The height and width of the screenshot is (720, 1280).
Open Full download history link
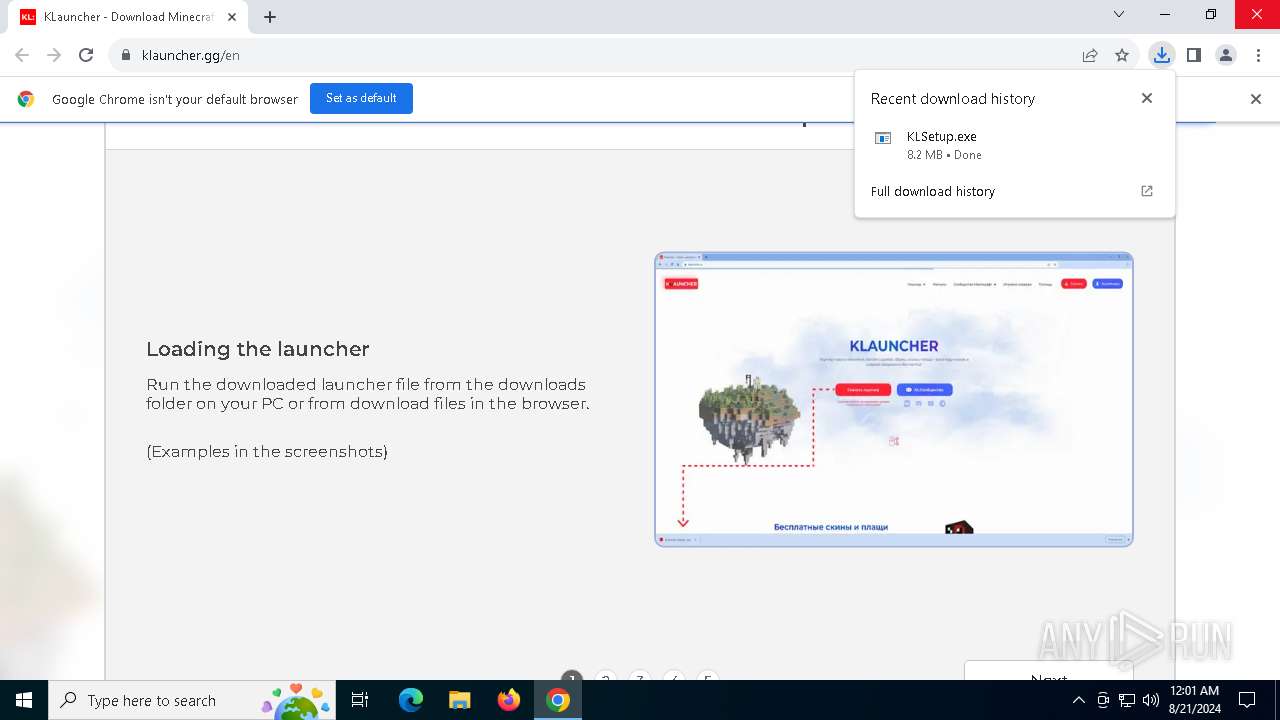tap(933, 191)
